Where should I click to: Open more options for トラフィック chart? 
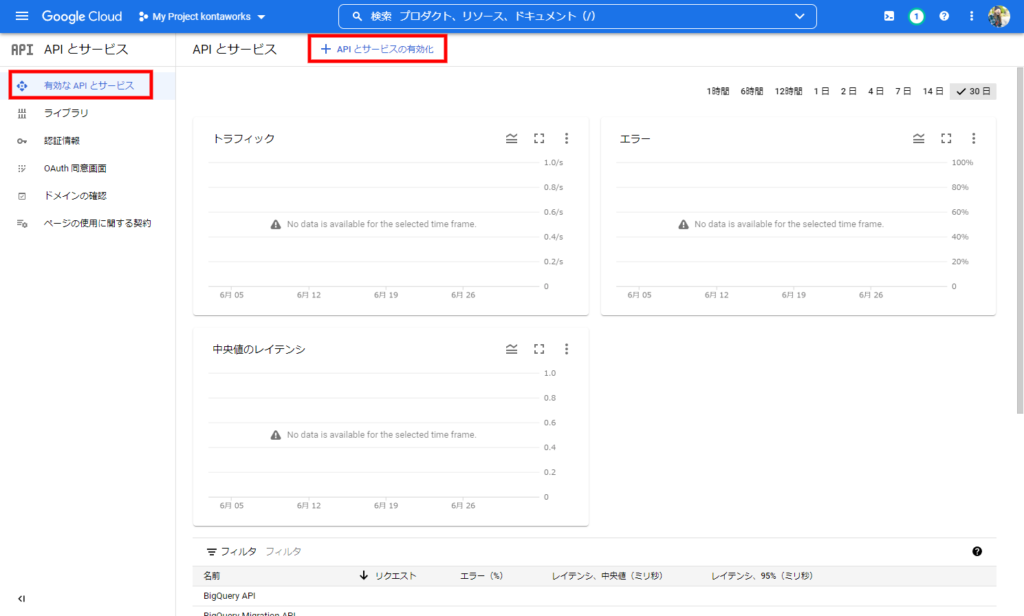coord(566,138)
